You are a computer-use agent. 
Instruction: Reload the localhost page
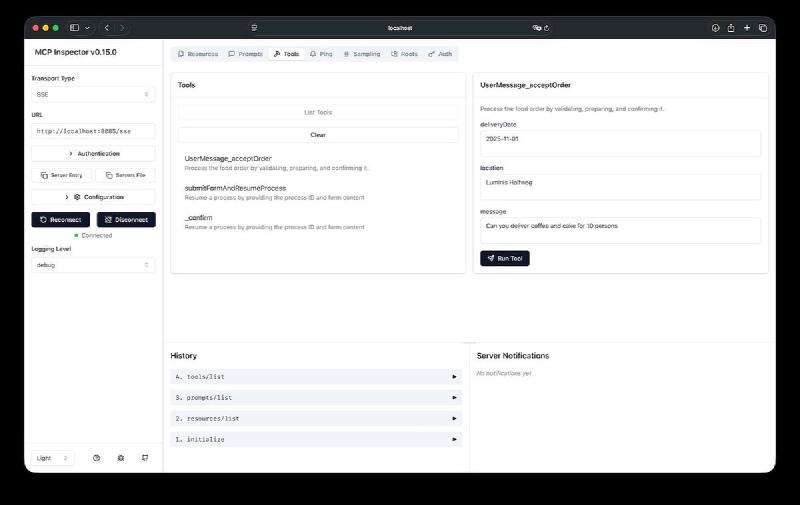click(x=546, y=28)
